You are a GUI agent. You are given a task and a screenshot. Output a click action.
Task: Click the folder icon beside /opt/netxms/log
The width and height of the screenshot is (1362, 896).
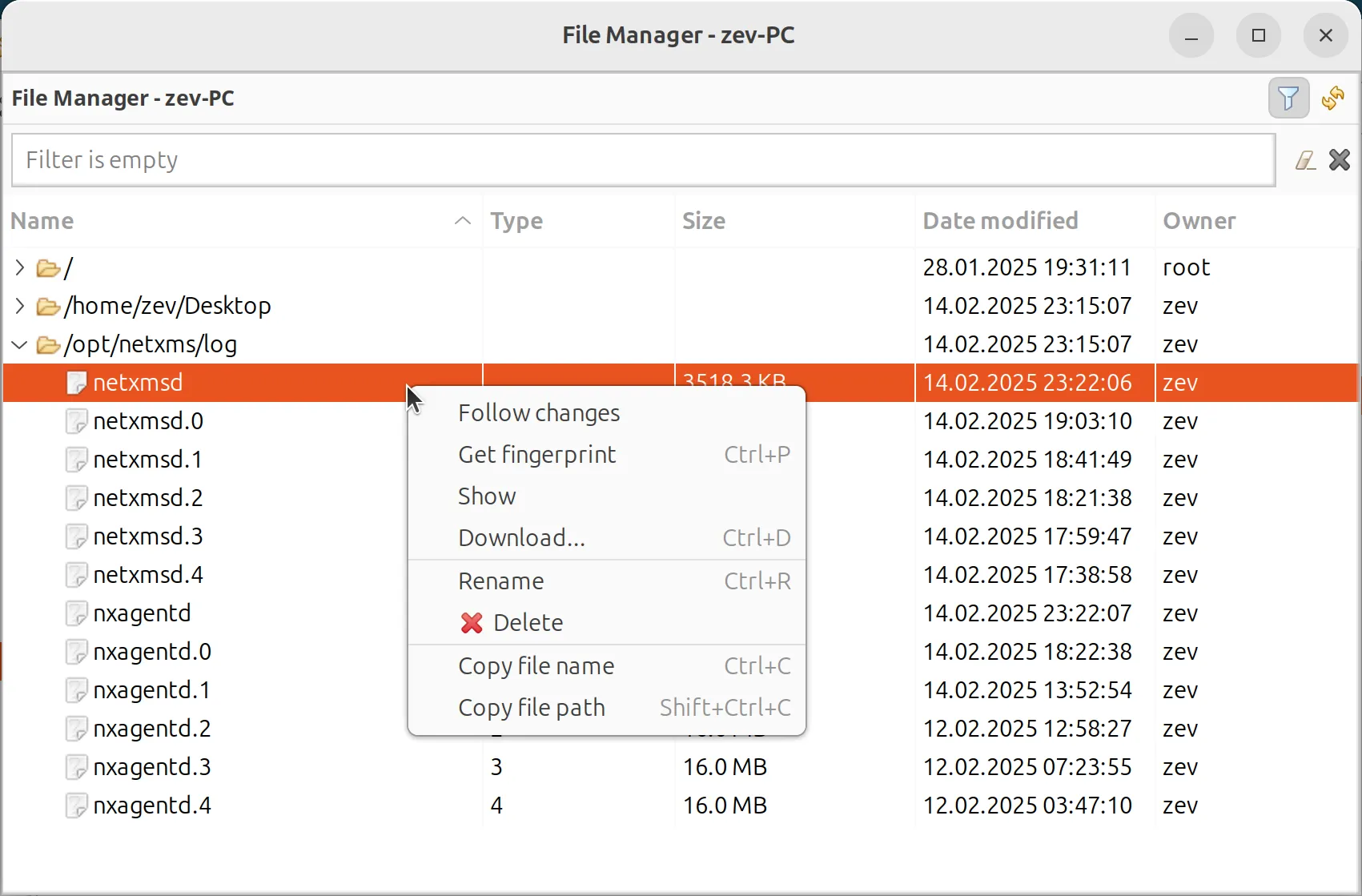click(47, 344)
